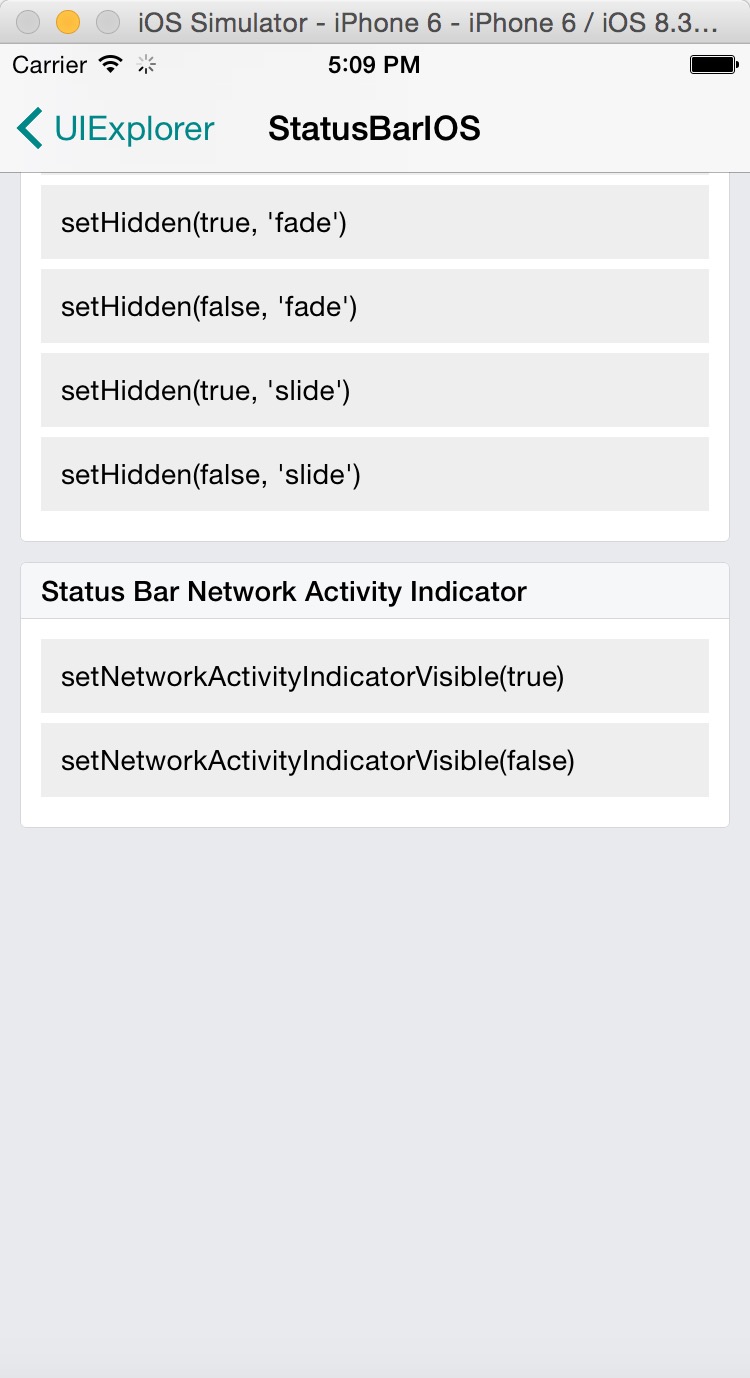Go back via the UIExplorer link

pyautogui.click(x=134, y=129)
